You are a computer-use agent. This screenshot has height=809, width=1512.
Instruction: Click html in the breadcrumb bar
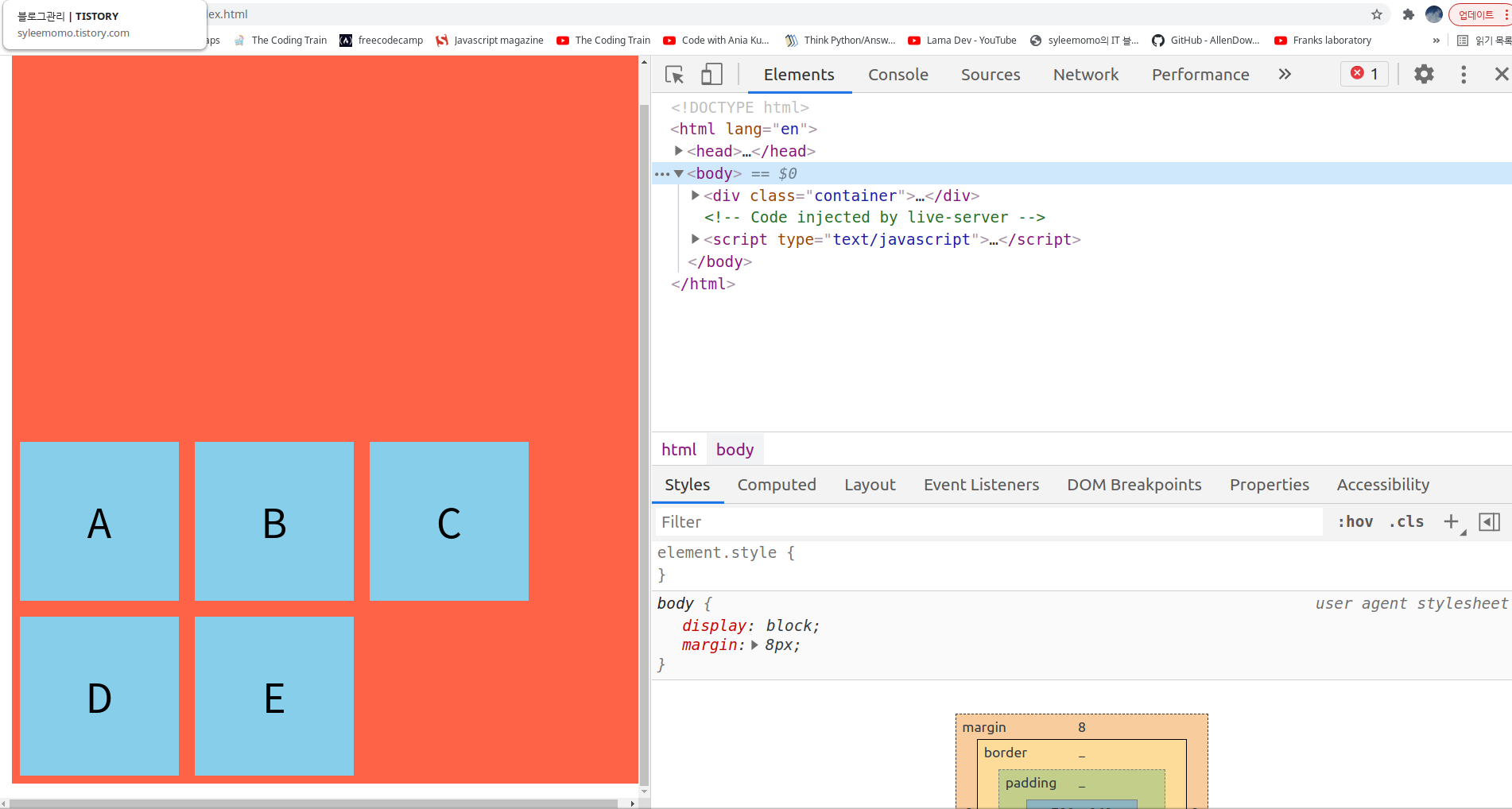pyautogui.click(x=679, y=450)
